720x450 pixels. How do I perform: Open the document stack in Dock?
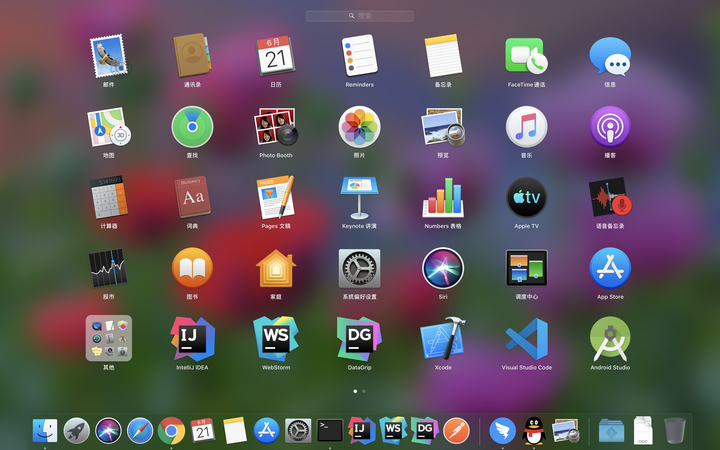643,430
